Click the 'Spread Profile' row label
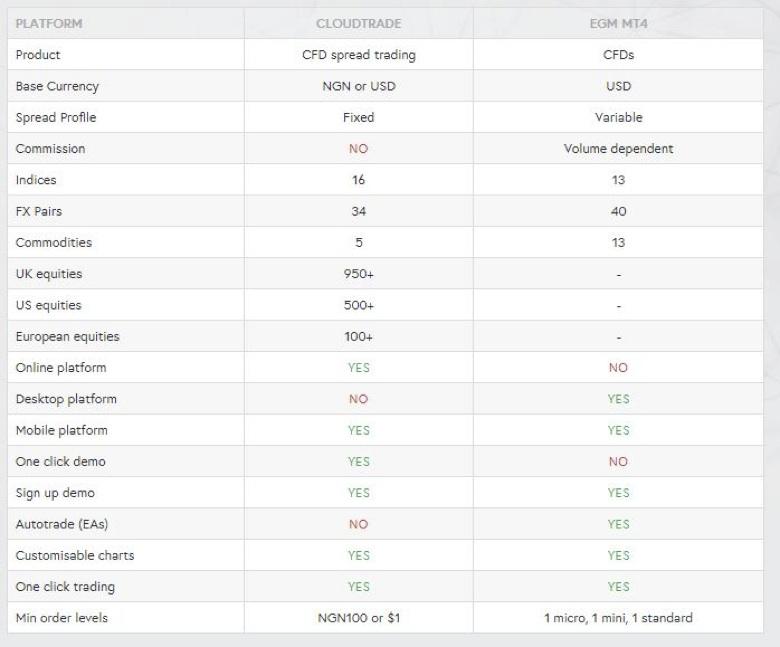Image resolution: width=780 pixels, height=647 pixels. coord(56,118)
